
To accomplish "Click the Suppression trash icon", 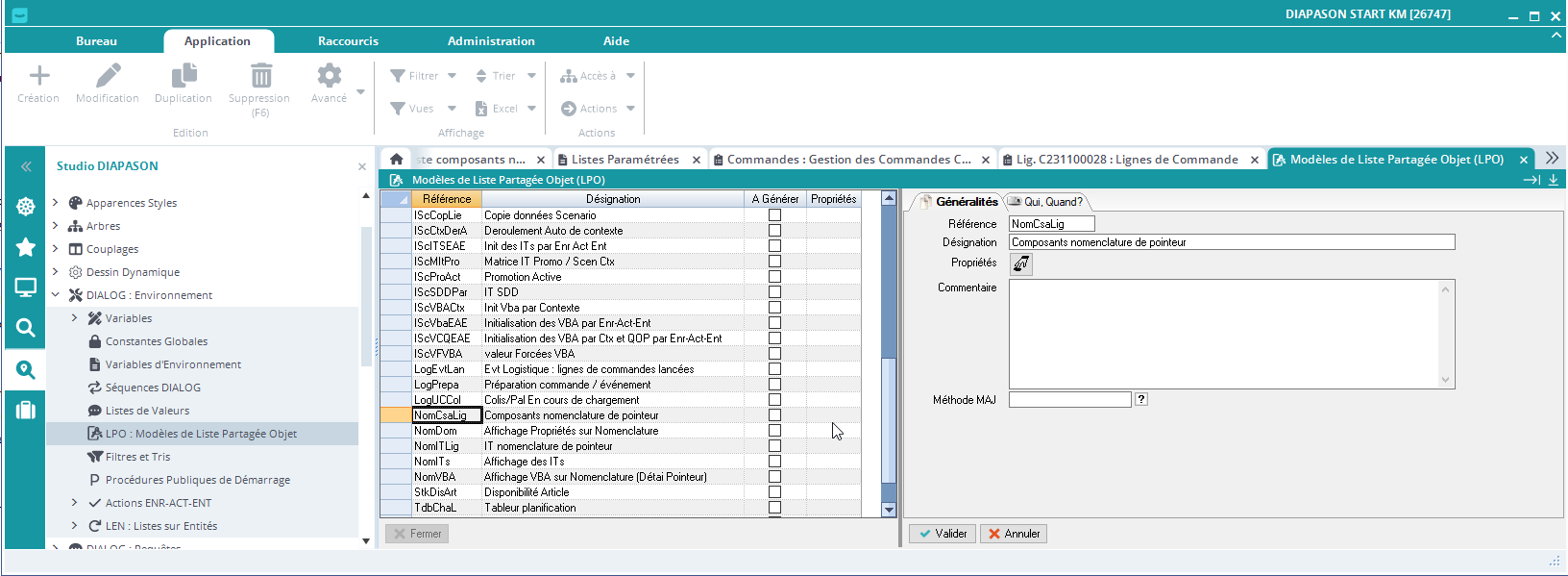I will [260, 76].
